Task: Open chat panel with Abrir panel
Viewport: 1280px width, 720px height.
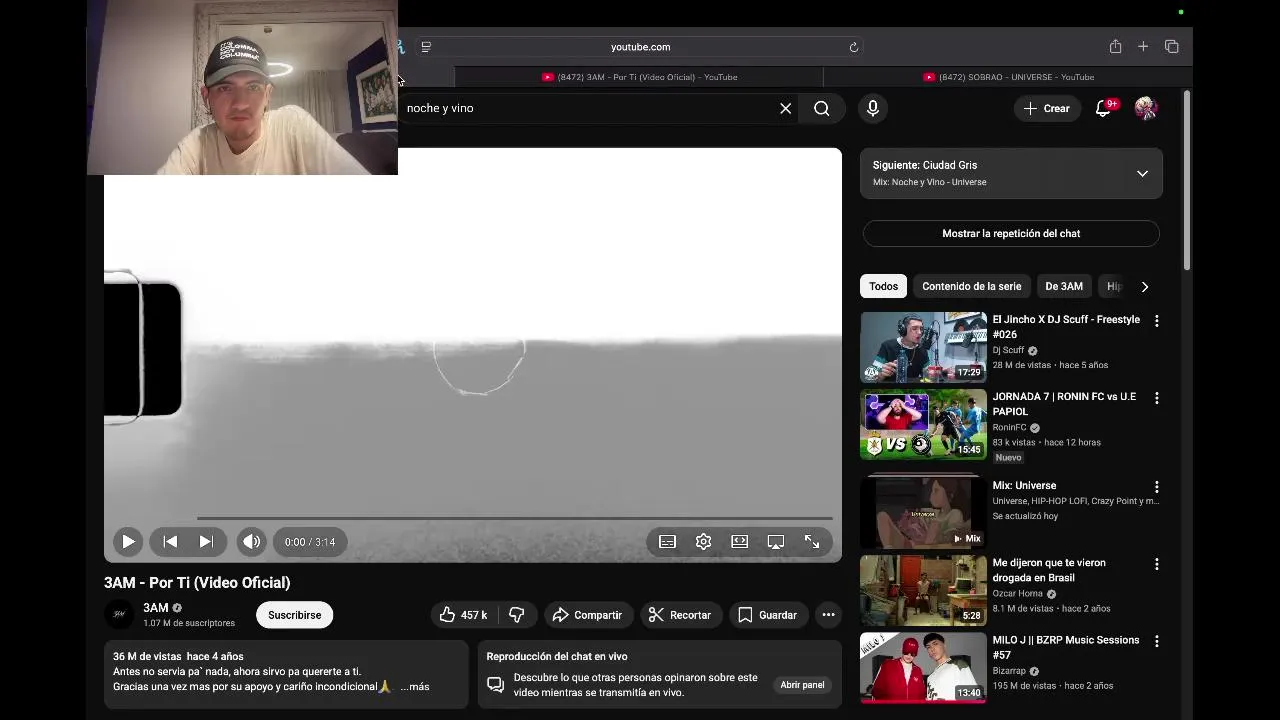Action: tap(802, 685)
